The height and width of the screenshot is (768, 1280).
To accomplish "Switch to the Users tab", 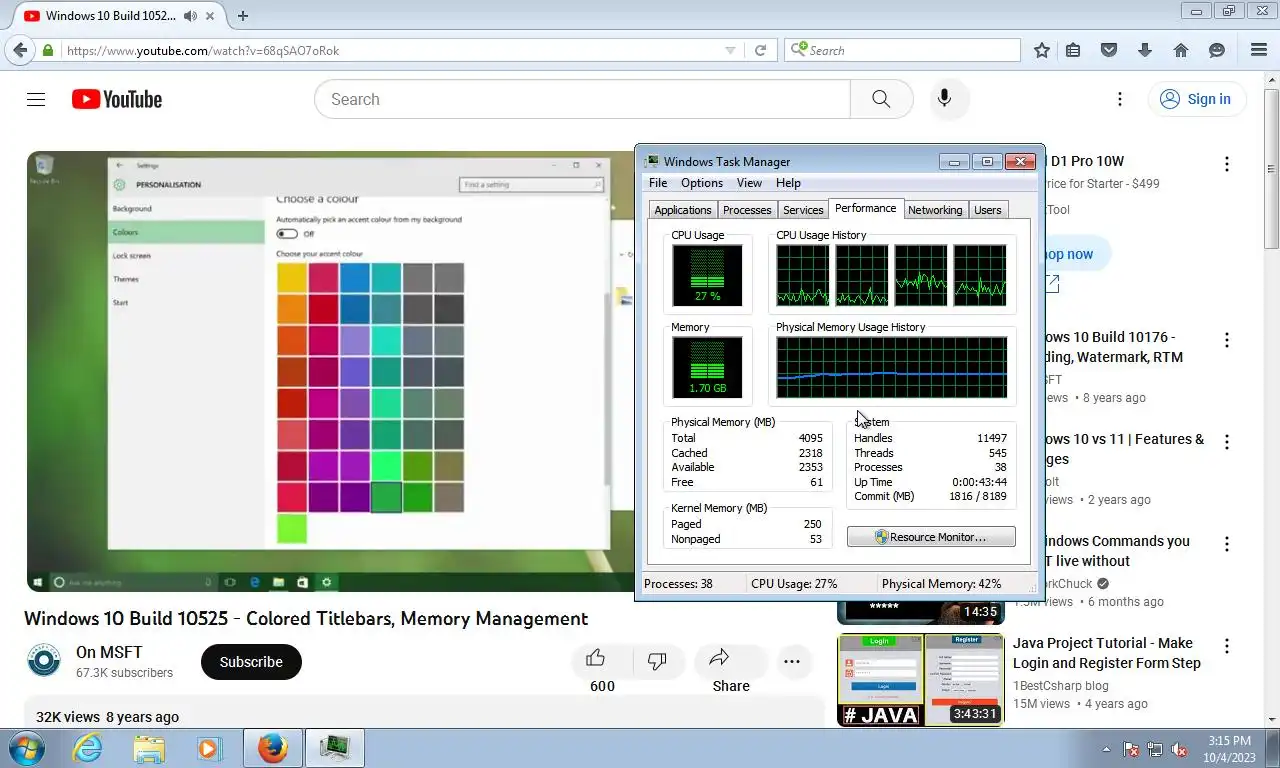I will [x=987, y=210].
